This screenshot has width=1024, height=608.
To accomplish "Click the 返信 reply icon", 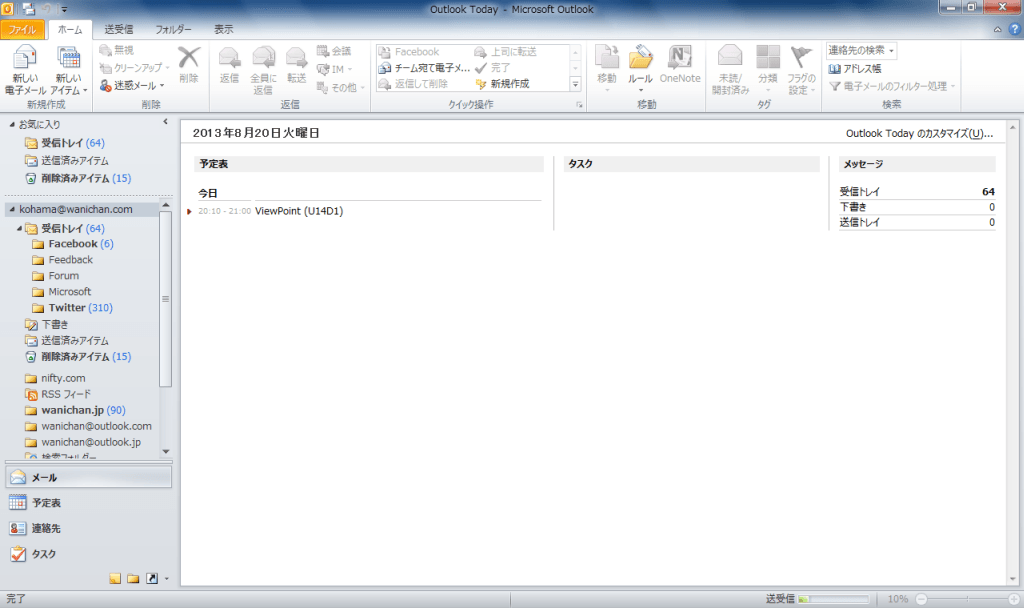I will 229,57.
